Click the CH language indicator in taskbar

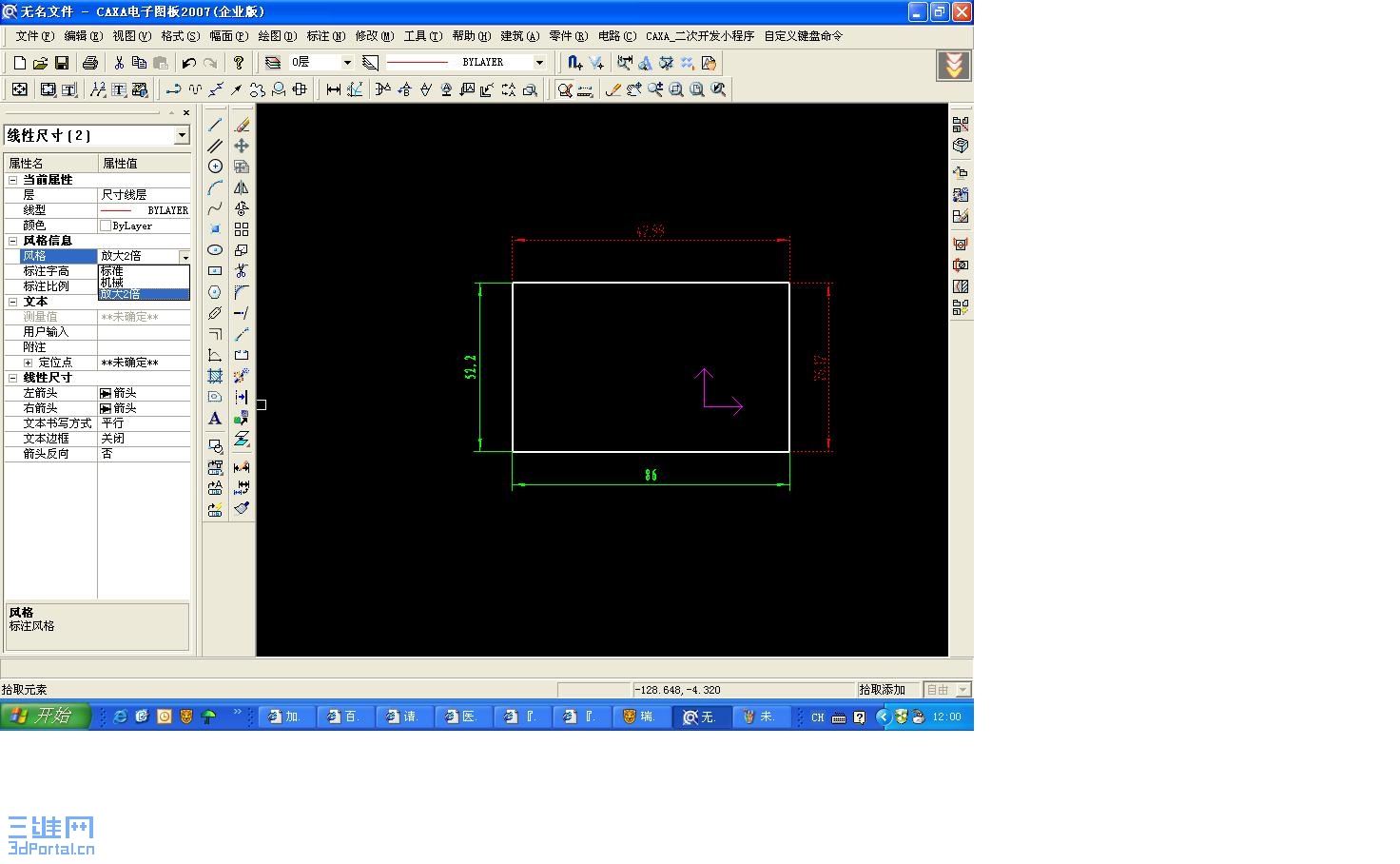coord(818,717)
